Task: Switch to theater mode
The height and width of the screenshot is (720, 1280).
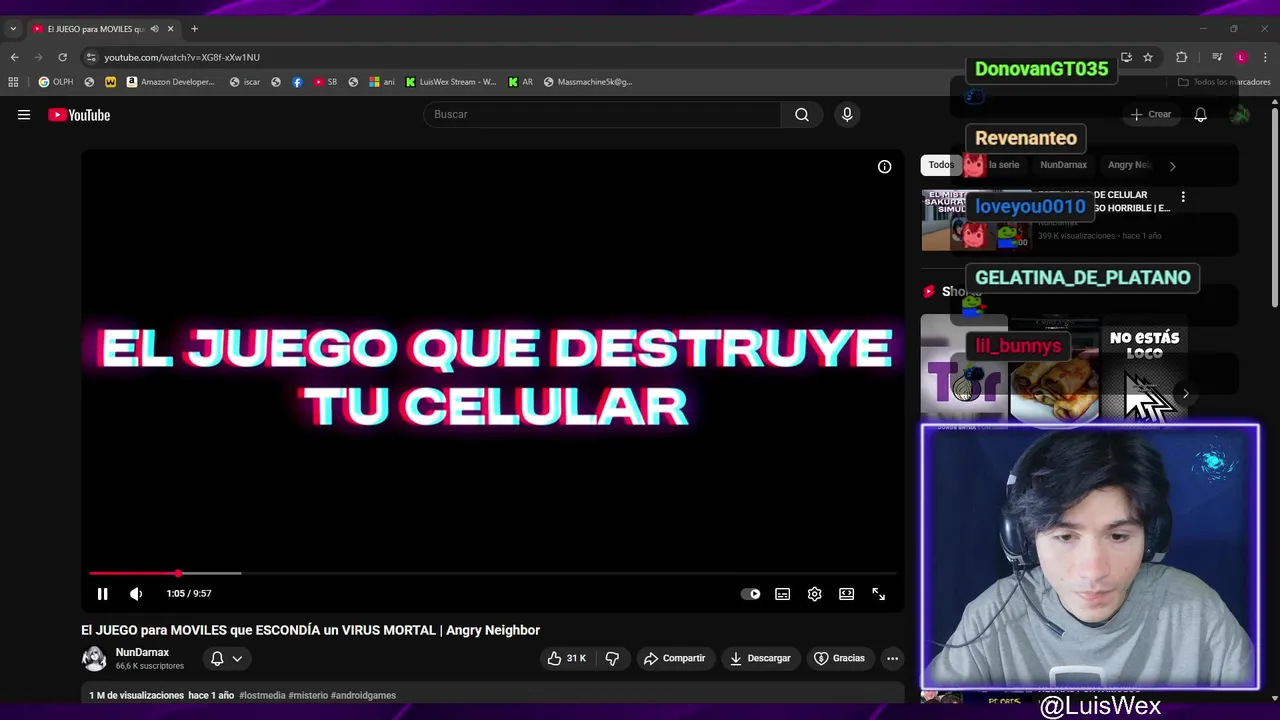Action: pos(846,594)
